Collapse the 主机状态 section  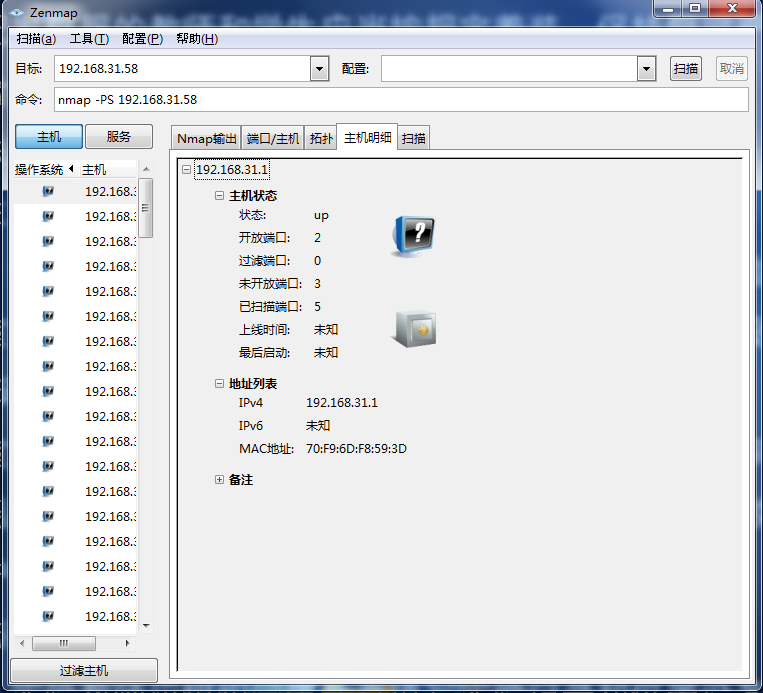[219, 196]
